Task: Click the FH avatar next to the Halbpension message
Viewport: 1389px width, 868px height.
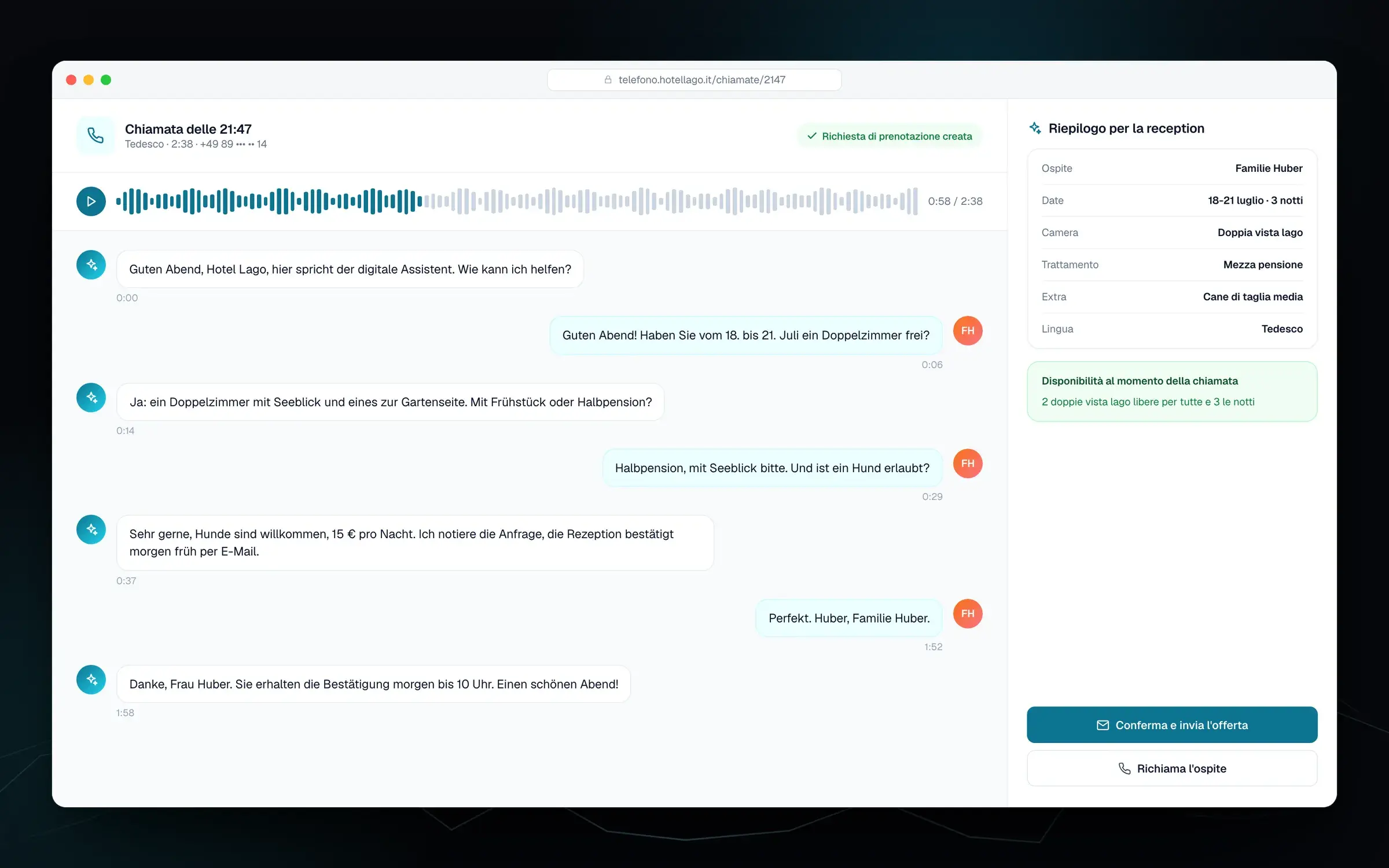Action: 968,464
